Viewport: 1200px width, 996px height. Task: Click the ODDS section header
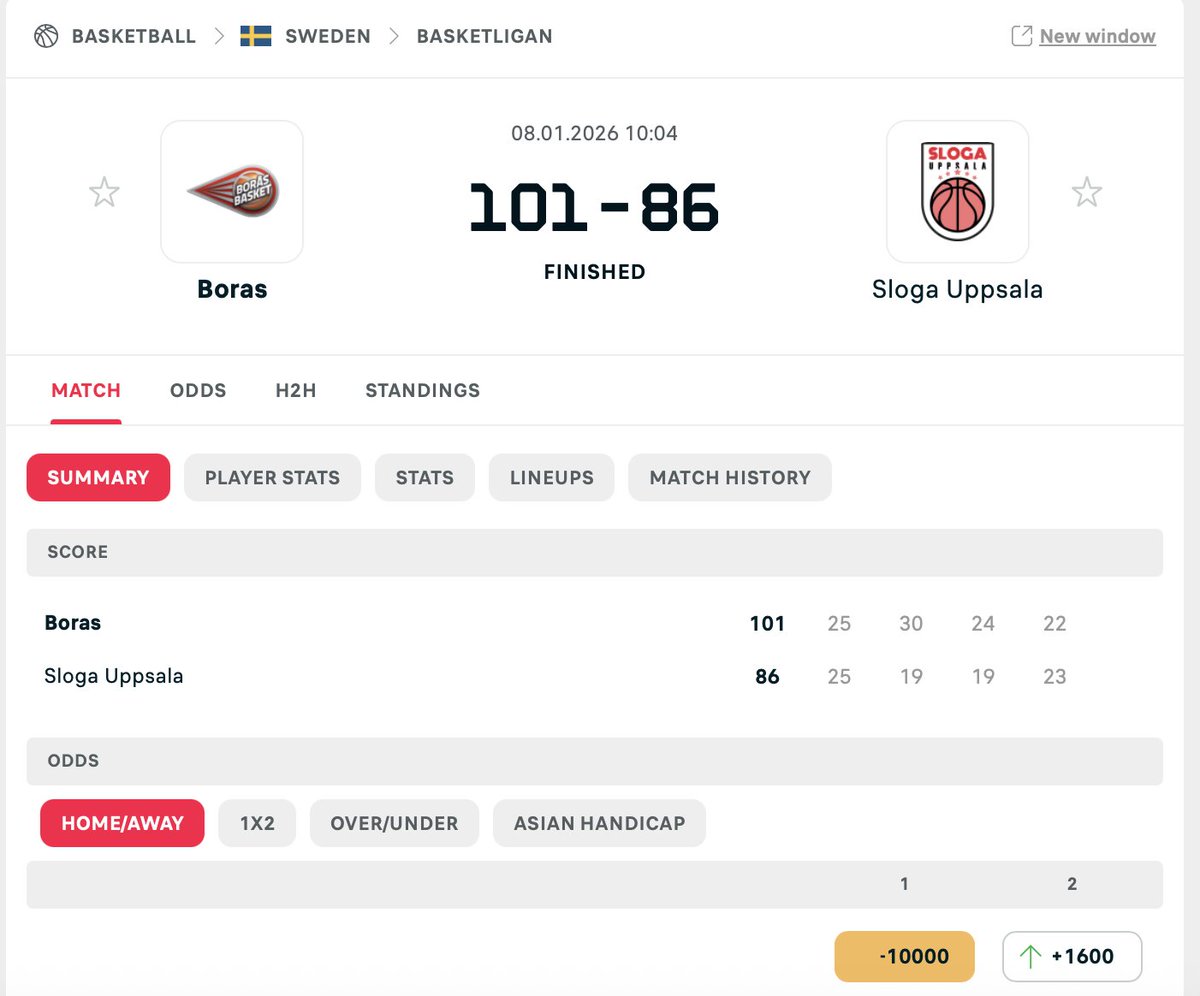pos(594,761)
